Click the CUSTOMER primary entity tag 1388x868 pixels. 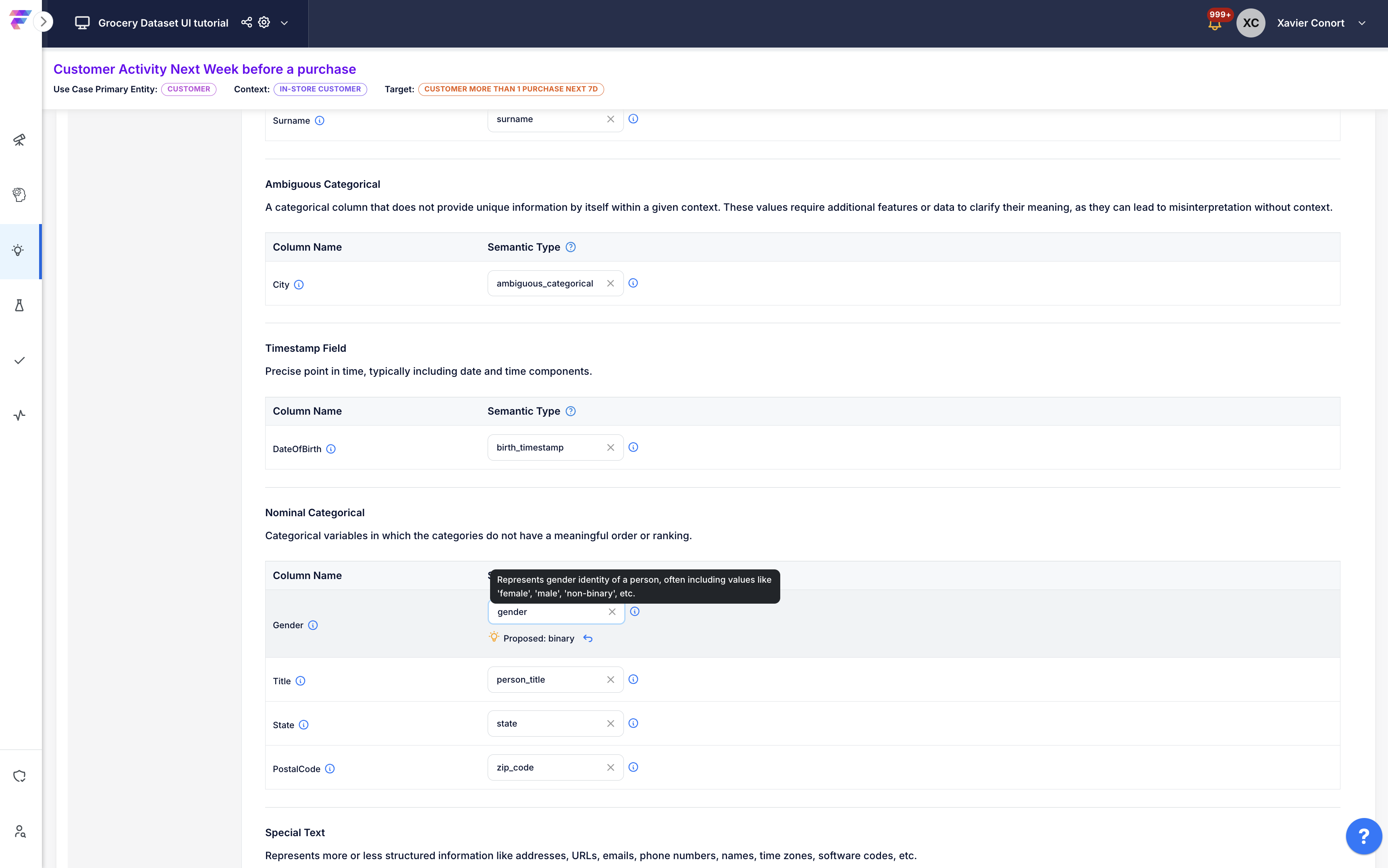pos(189,89)
